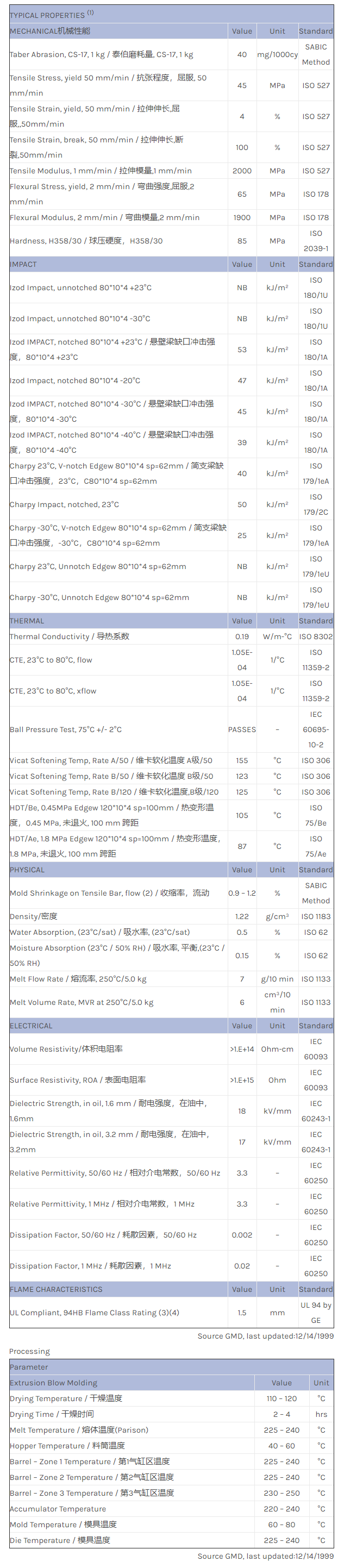Click the Tensile Modulus value 2000
Screen dimensions: 338x1568
[x=242, y=171]
